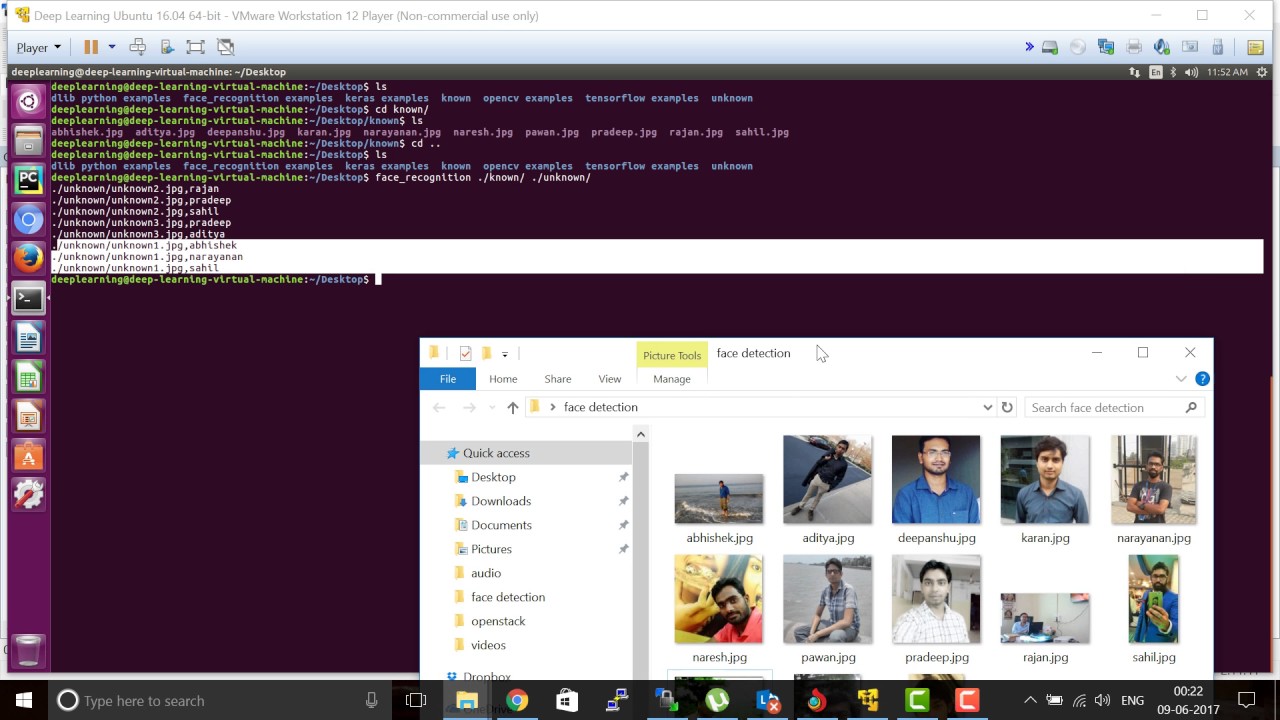Open Chrome from Windows taskbar
The image size is (1280, 720).
(517, 700)
